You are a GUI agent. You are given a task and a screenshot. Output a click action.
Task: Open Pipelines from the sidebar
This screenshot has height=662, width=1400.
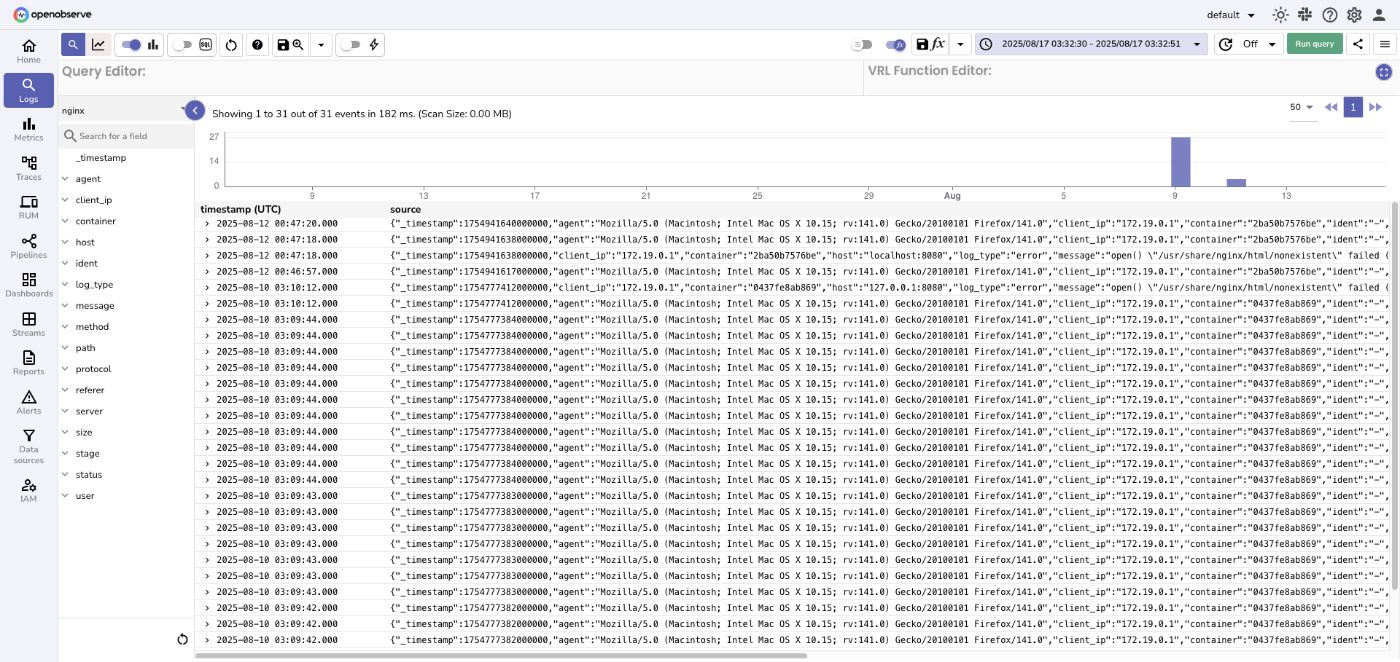(x=28, y=246)
